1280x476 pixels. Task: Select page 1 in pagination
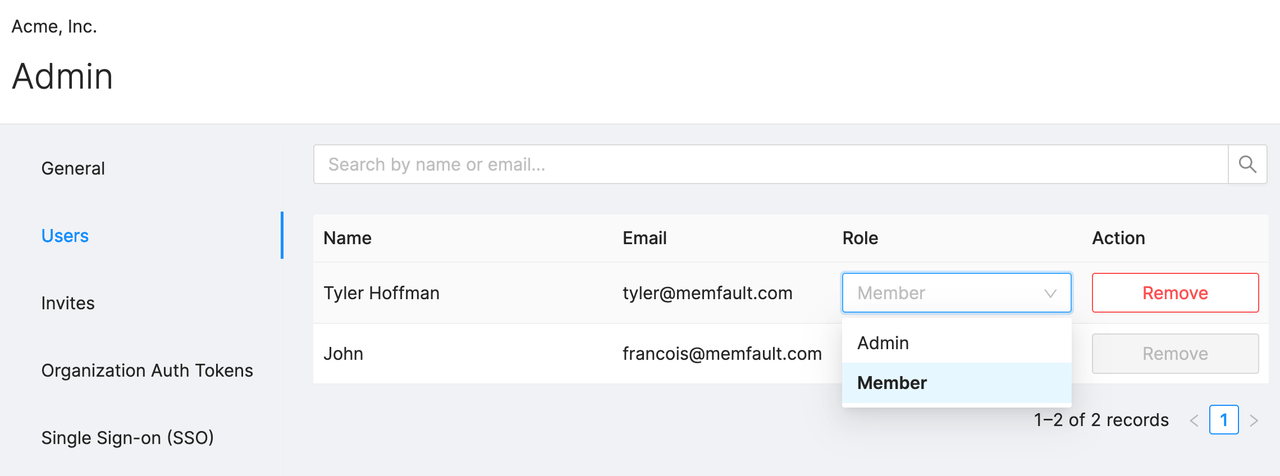(1224, 421)
